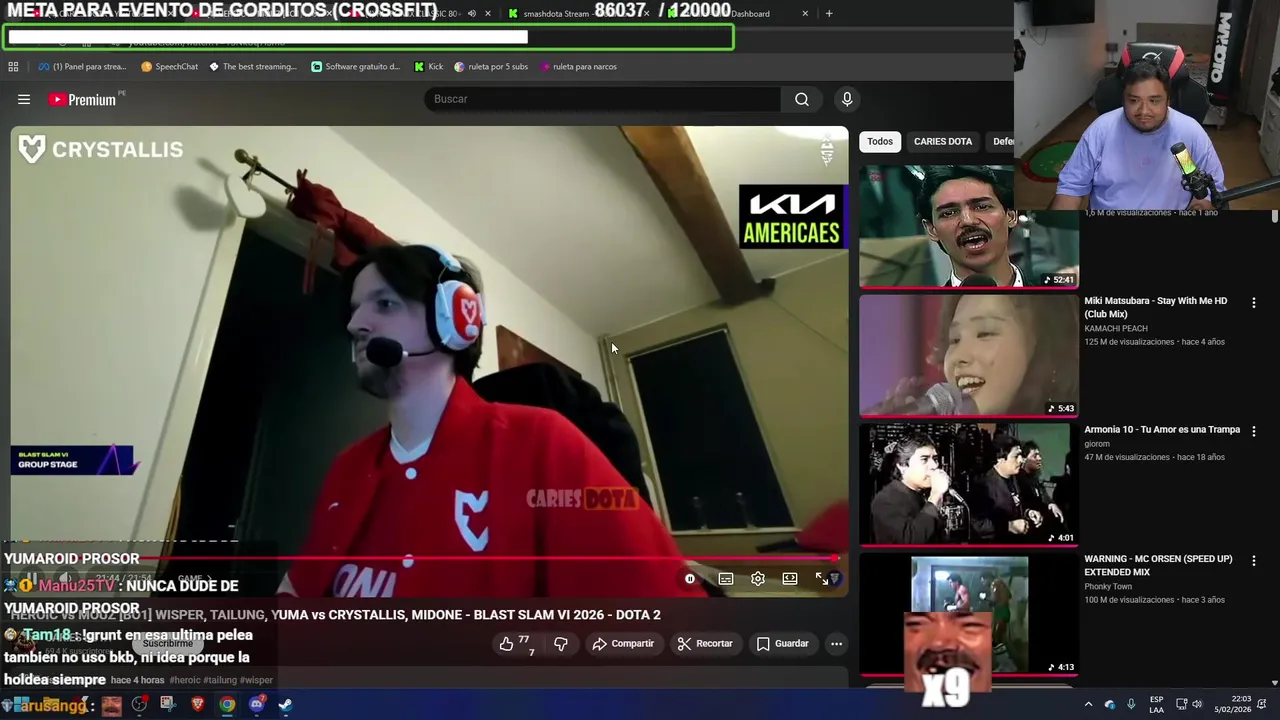Open Google Chrome from the taskbar
The width and height of the screenshot is (1280, 720).
coord(227,705)
